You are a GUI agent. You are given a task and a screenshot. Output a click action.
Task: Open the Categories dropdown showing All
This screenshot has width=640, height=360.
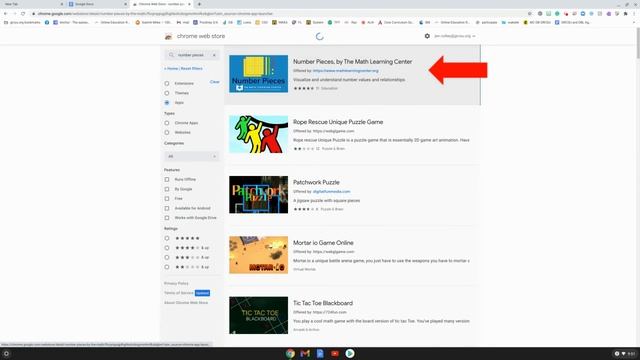point(192,156)
